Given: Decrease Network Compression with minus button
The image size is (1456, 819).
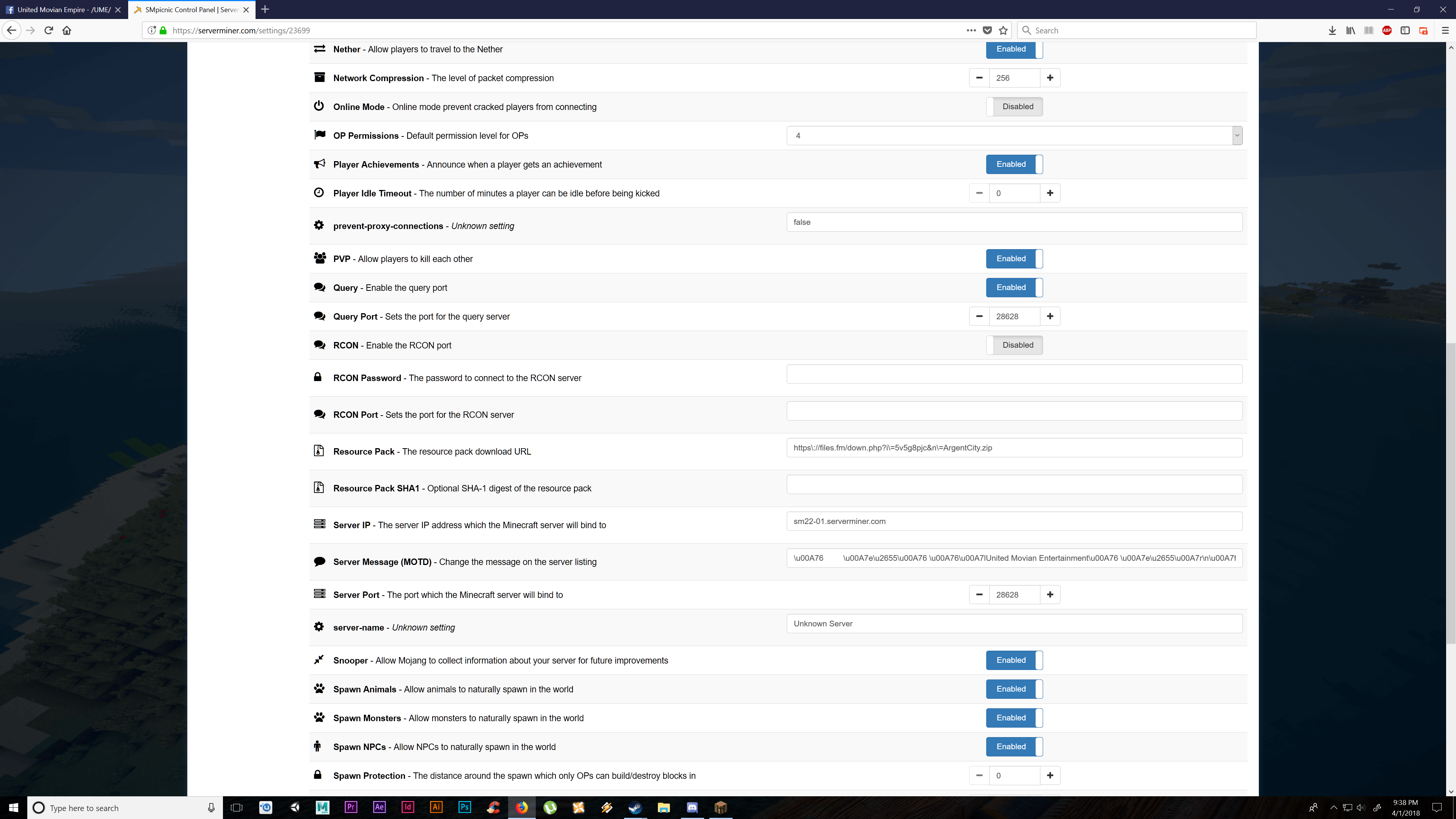Looking at the screenshot, I should [x=979, y=78].
